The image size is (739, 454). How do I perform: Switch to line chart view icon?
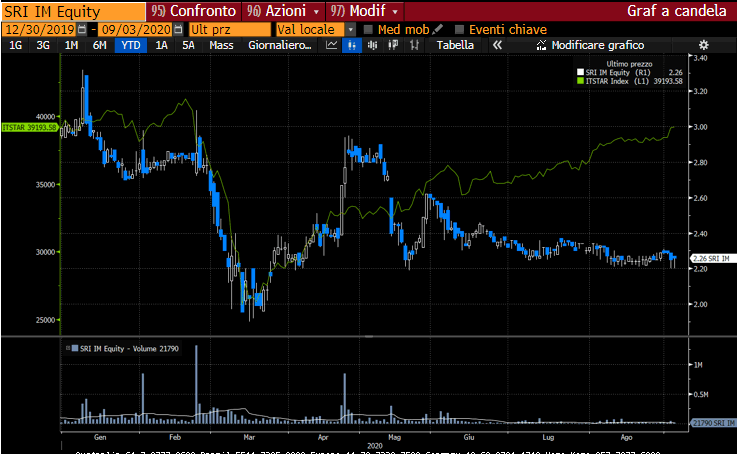331,45
